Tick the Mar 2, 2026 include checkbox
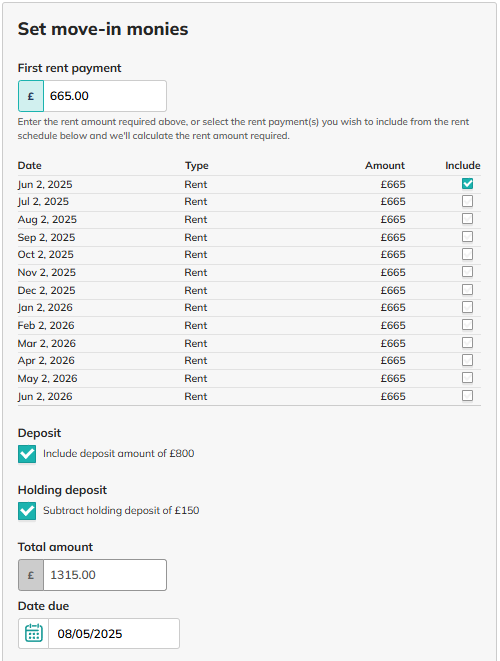The height and width of the screenshot is (661, 500). pyautogui.click(x=467, y=343)
